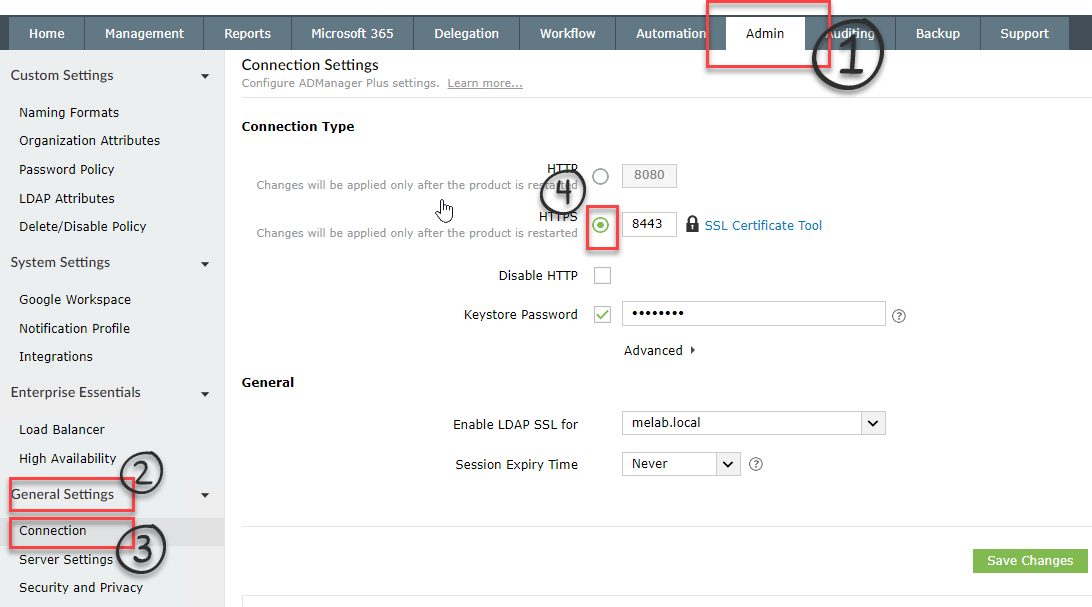Viewport: 1092px width, 607px height.
Task: Click help icon next to Session Expiry Time
Action: point(756,464)
